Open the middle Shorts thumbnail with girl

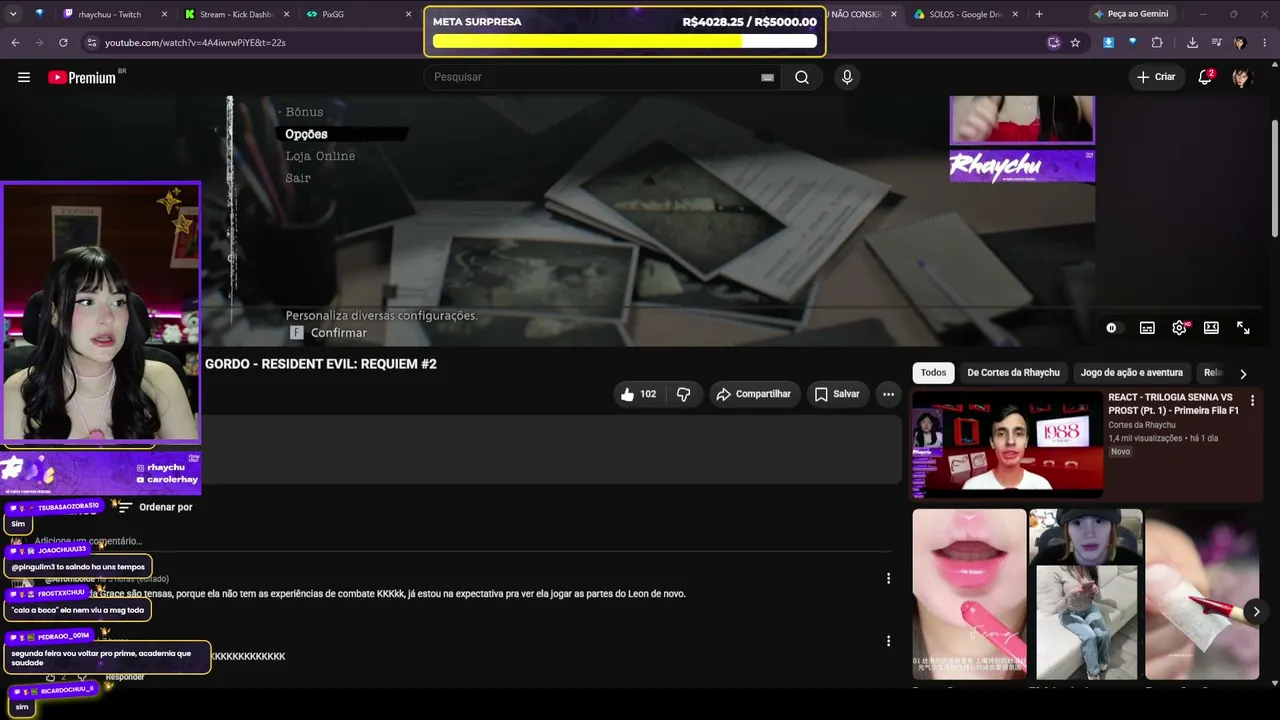tap(1086, 594)
